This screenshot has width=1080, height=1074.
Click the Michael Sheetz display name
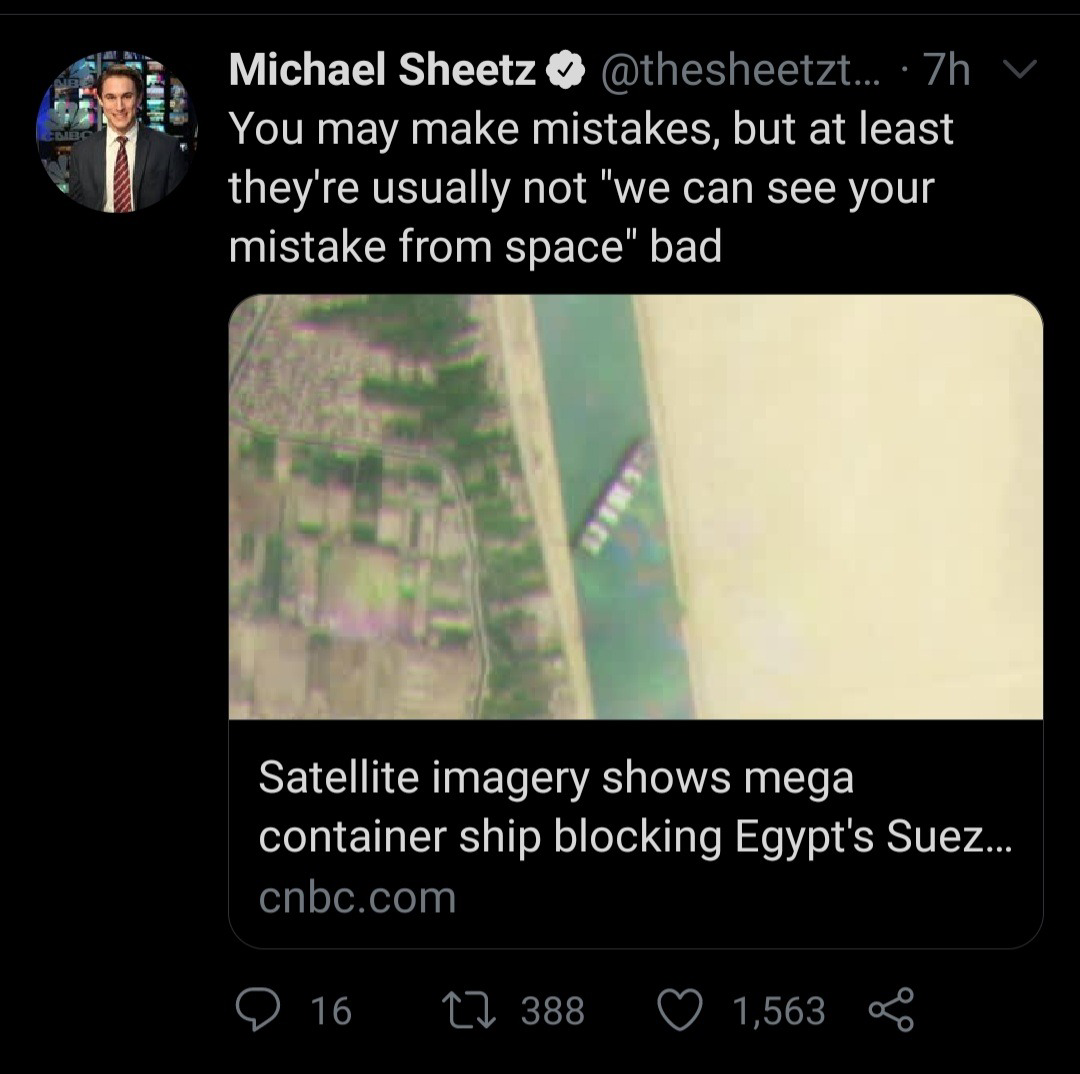coord(383,70)
